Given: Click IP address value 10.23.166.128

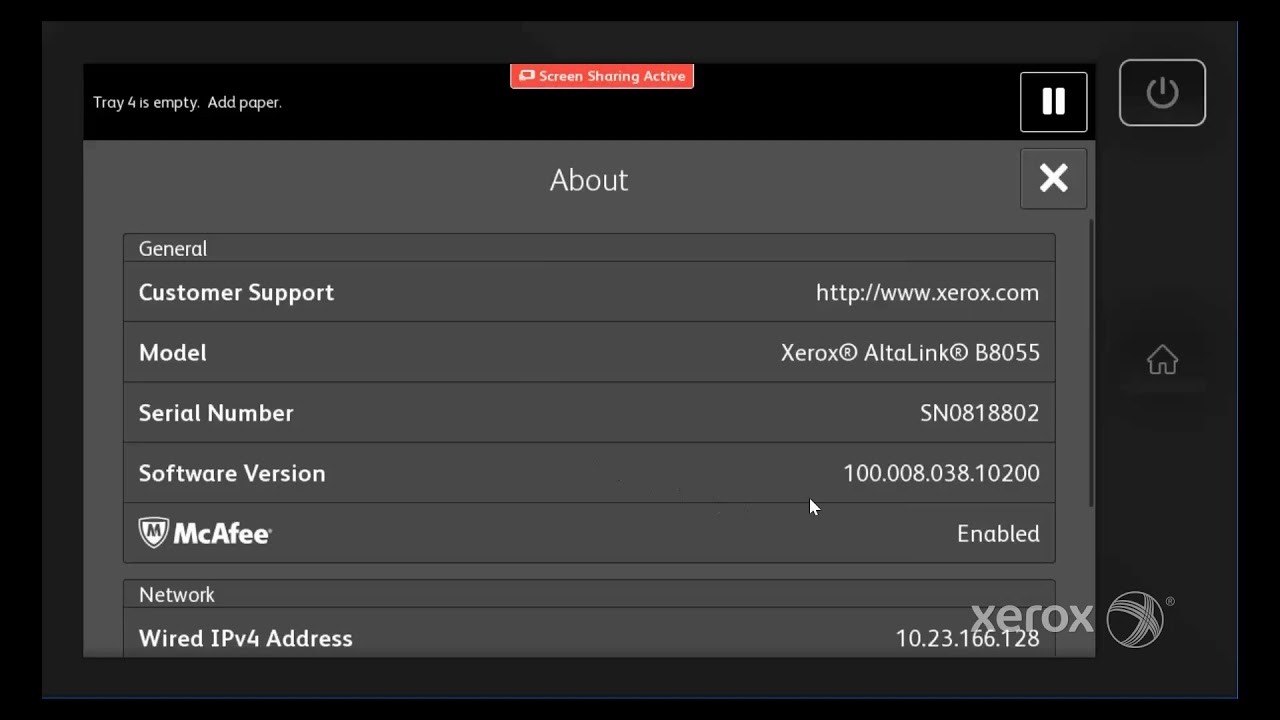Looking at the screenshot, I should tap(967, 638).
